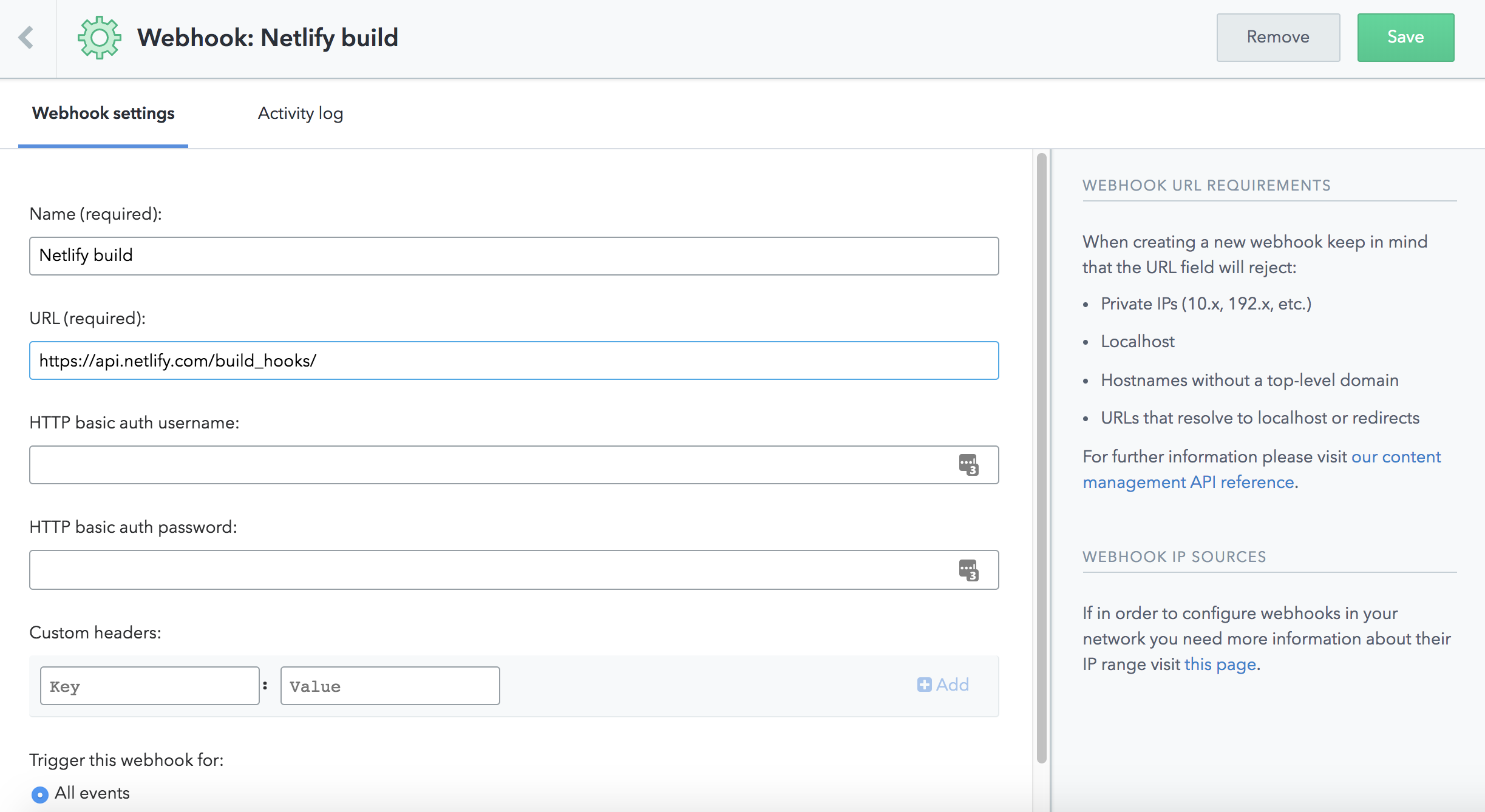Viewport: 1485px width, 812px height.
Task: Click the plus icon beside Add
Action: (x=924, y=685)
